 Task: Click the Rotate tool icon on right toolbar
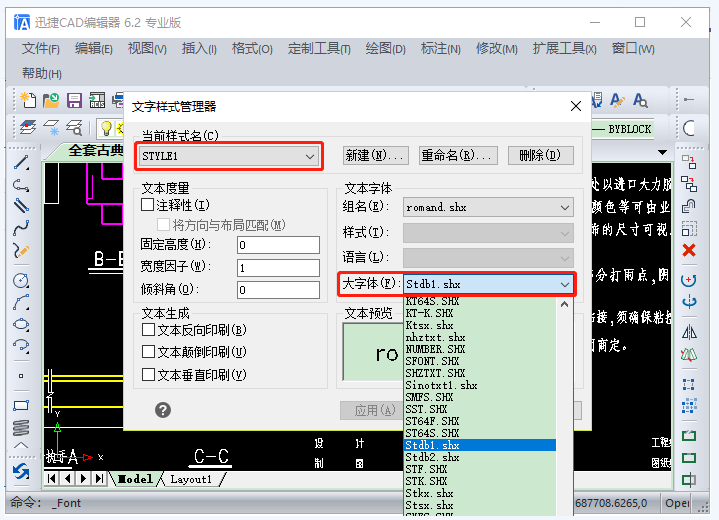pyautogui.click(x=689, y=280)
